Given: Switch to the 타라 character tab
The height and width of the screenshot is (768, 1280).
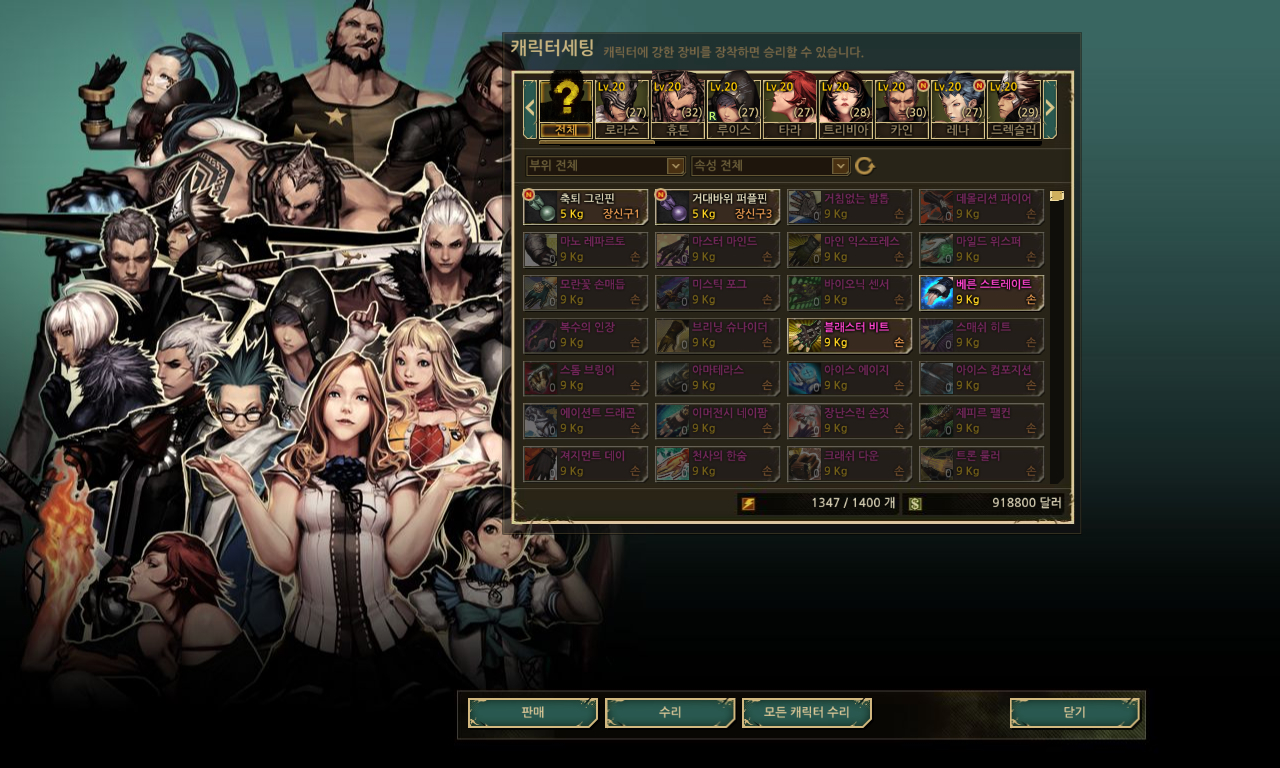Looking at the screenshot, I should pyautogui.click(x=790, y=130).
